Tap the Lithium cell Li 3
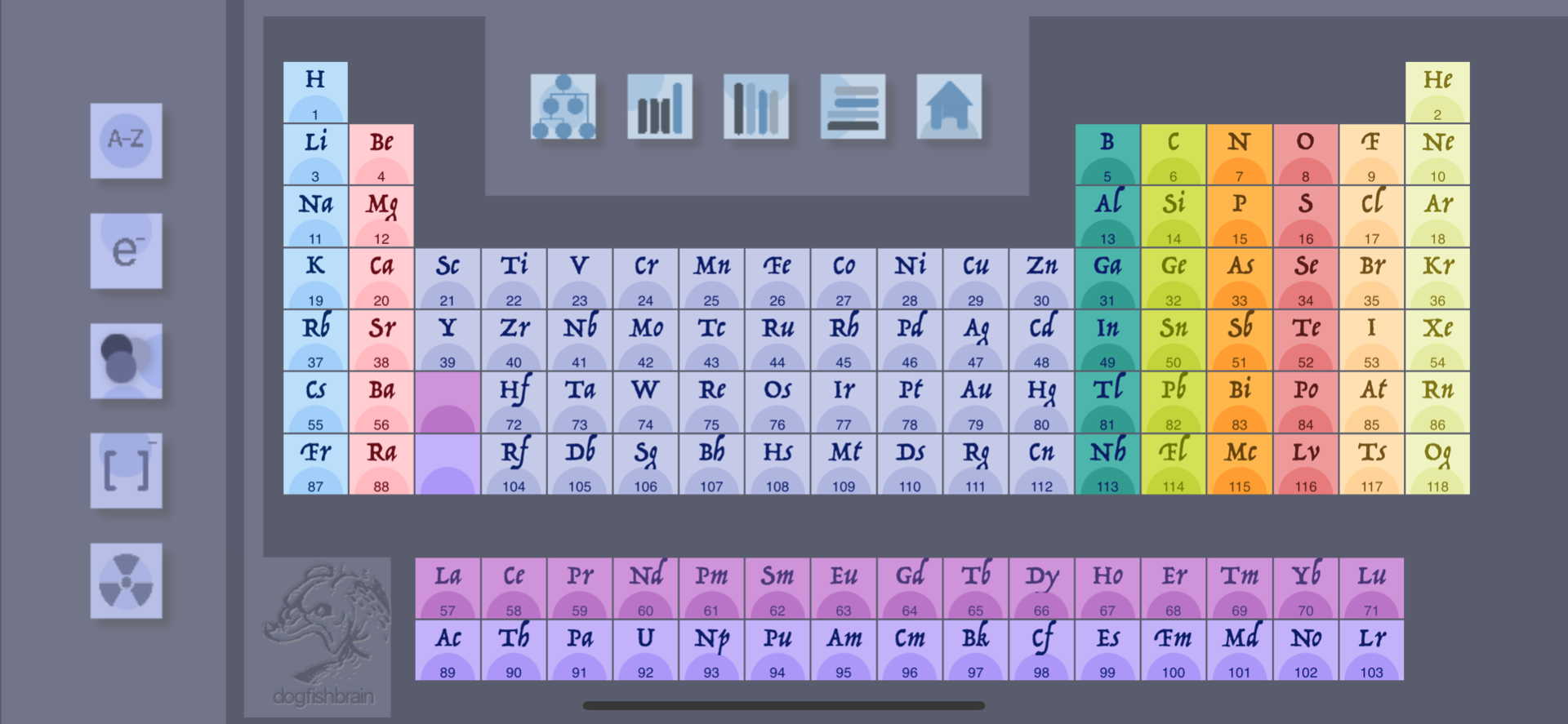This screenshot has height=724, width=1568. [x=315, y=154]
